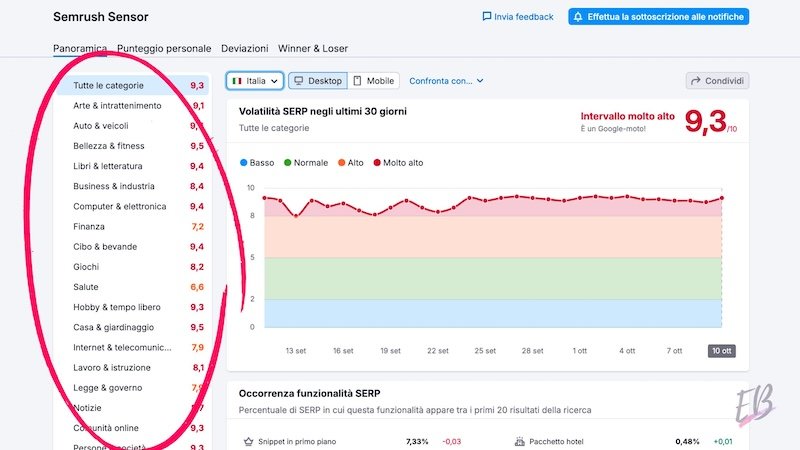This screenshot has height=450, width=800.
Task: Click the large 9,3 volatility score
Action: coord(706,121)
